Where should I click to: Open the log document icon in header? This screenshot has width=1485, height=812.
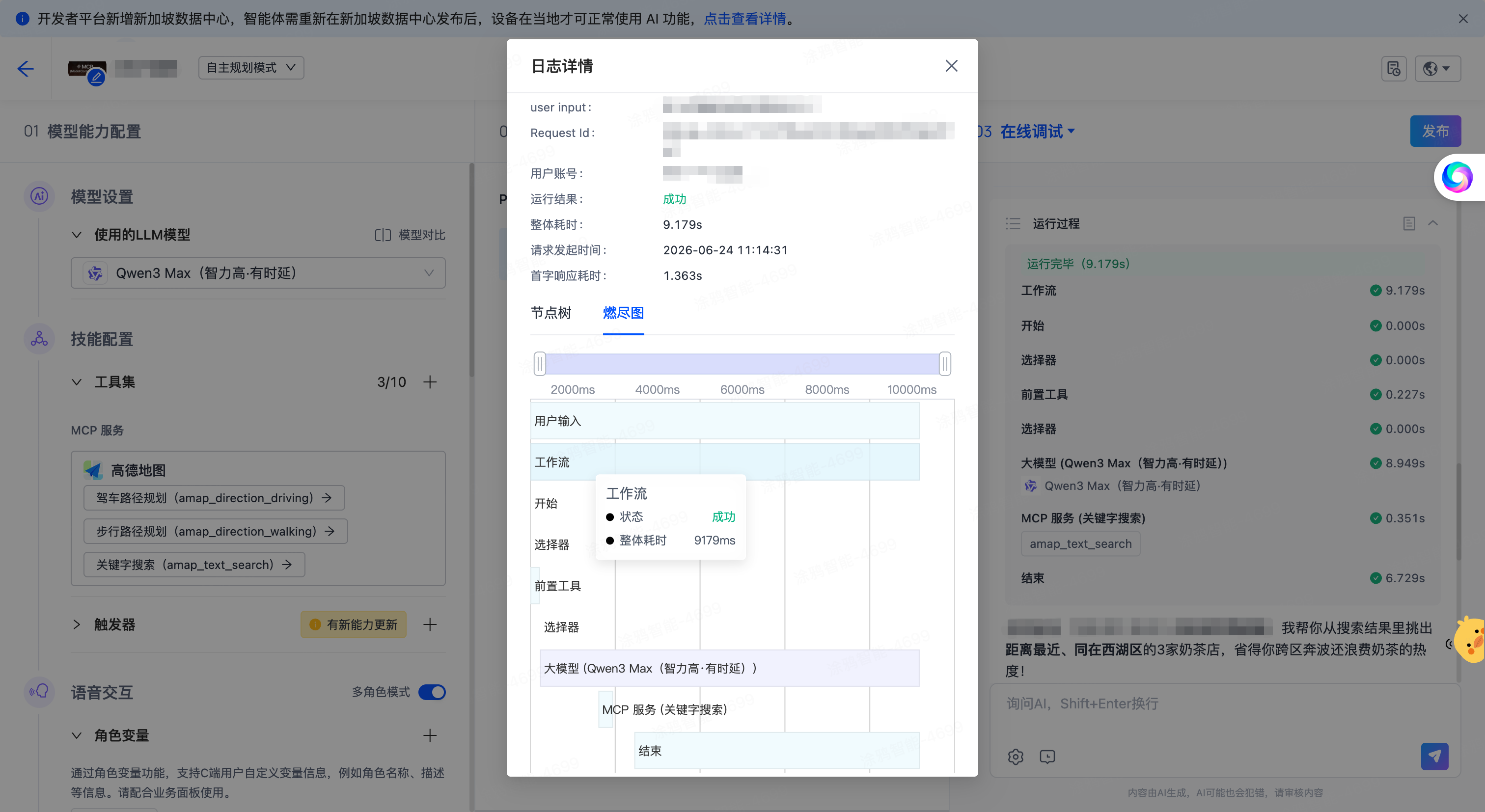coord(1394,69)
